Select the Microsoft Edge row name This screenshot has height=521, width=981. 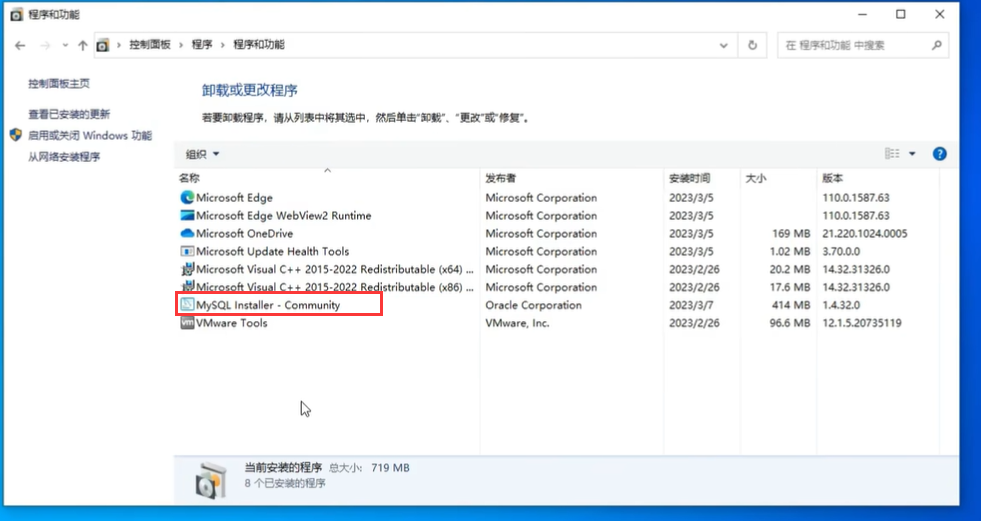(235, 198)
